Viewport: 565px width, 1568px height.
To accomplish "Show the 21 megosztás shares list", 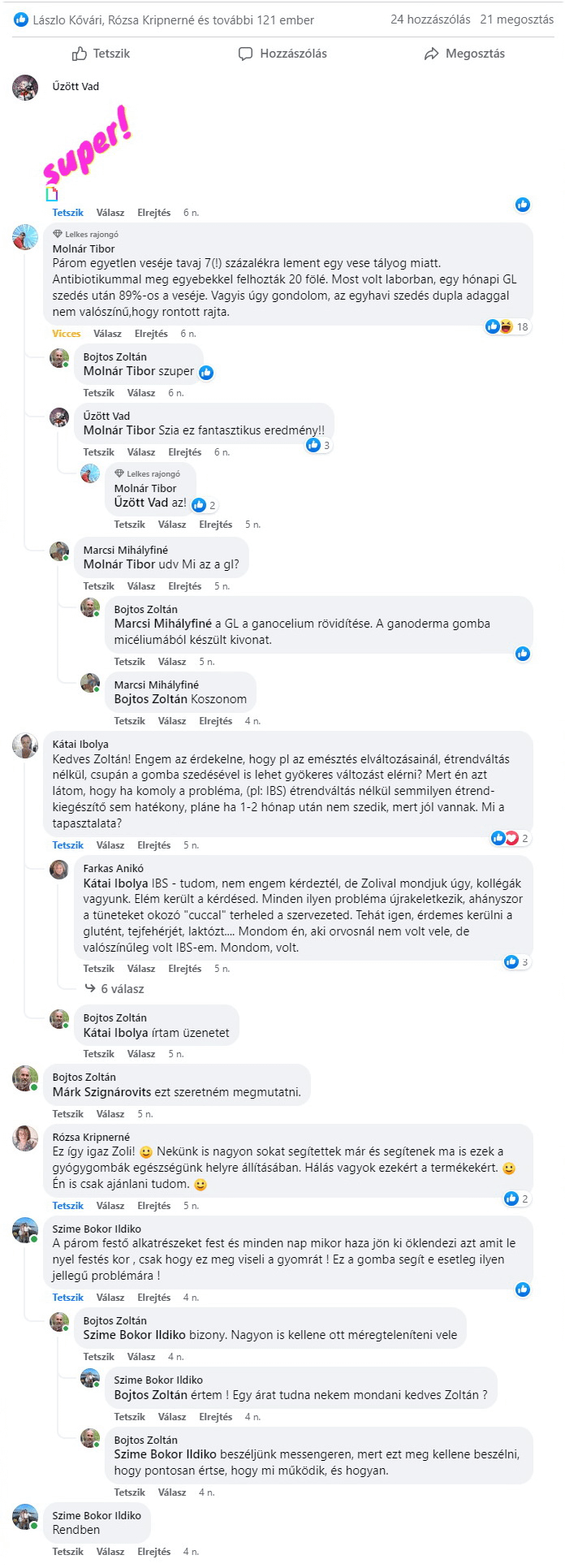I will tap(517, 19).
